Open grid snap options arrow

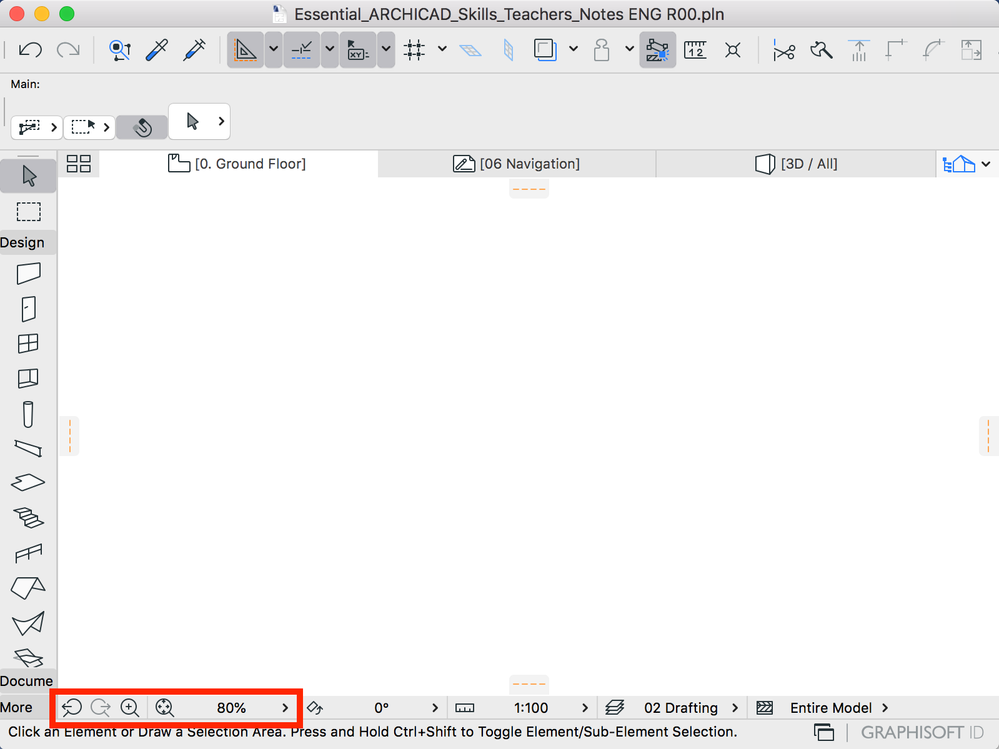coord(442,49)
